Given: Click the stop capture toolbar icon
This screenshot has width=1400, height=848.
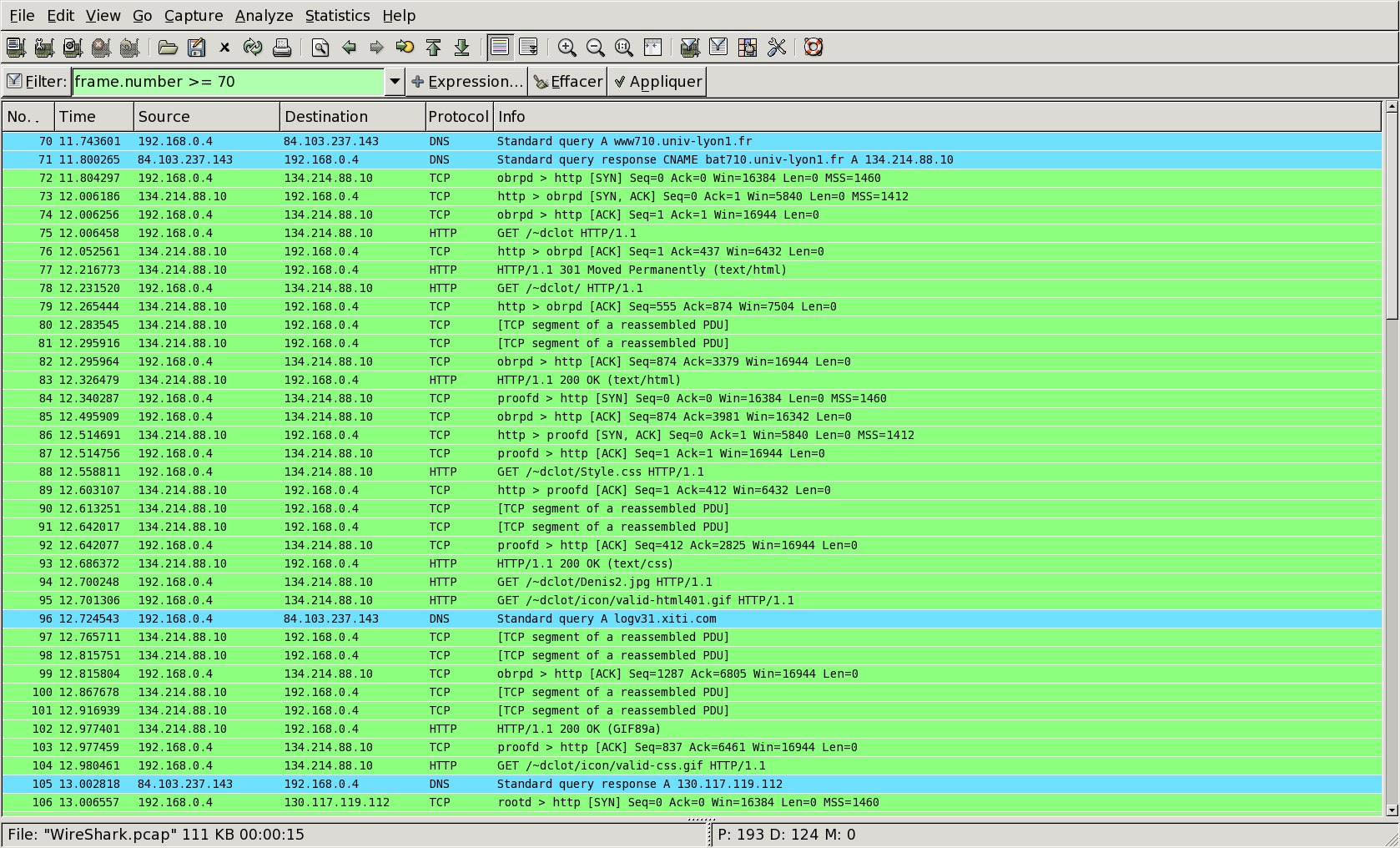Looking at the screenshot, I should tap(101, 48).
